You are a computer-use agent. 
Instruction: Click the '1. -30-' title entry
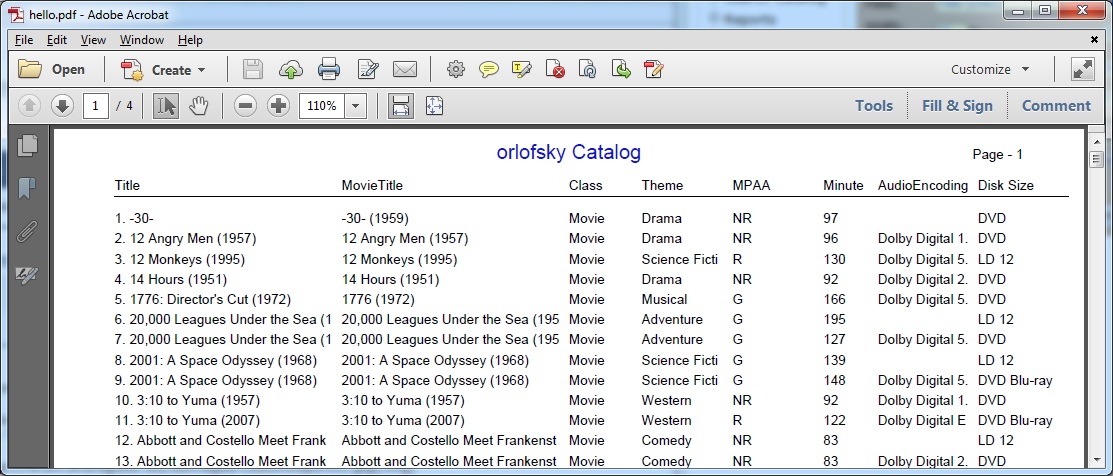coord(134,218)
